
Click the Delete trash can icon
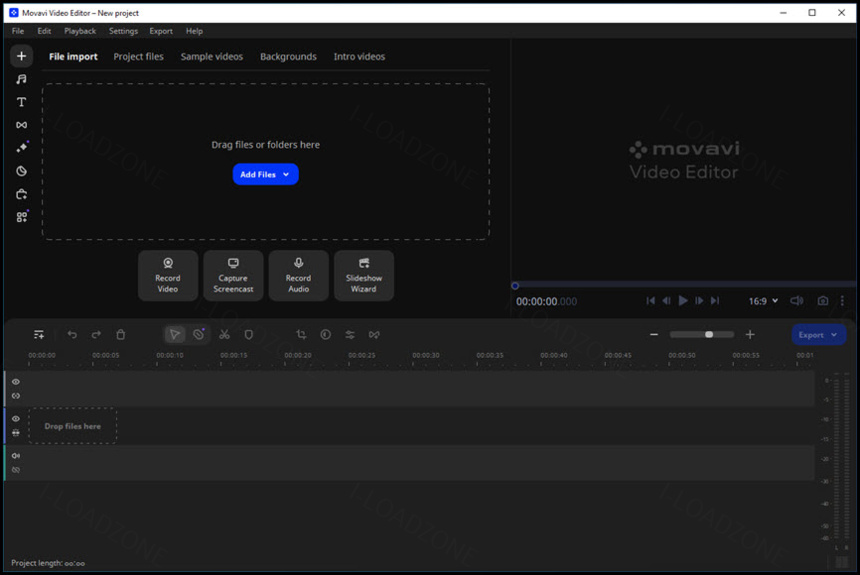click(121, 334)
